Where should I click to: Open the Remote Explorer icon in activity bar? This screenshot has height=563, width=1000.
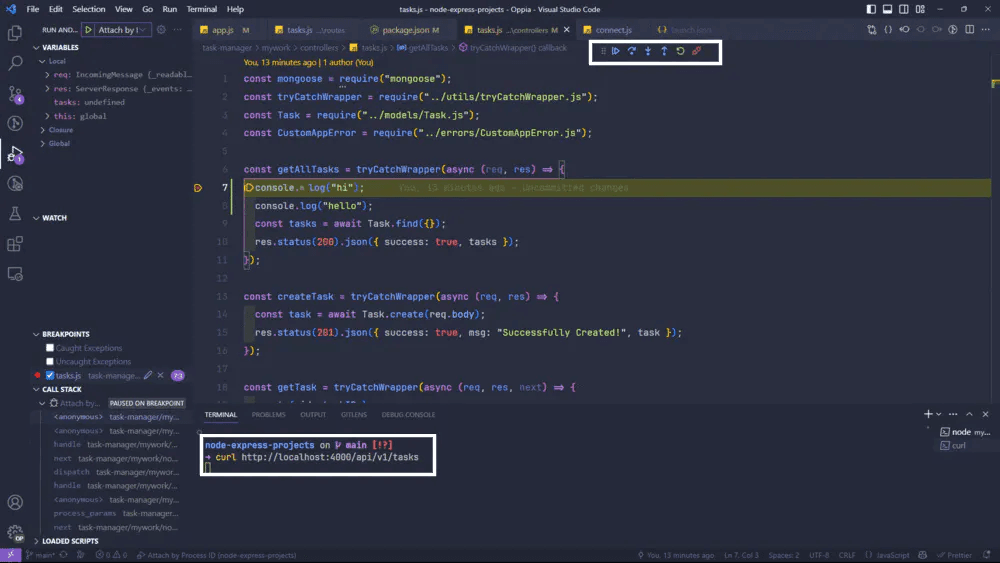coord(15,274)
